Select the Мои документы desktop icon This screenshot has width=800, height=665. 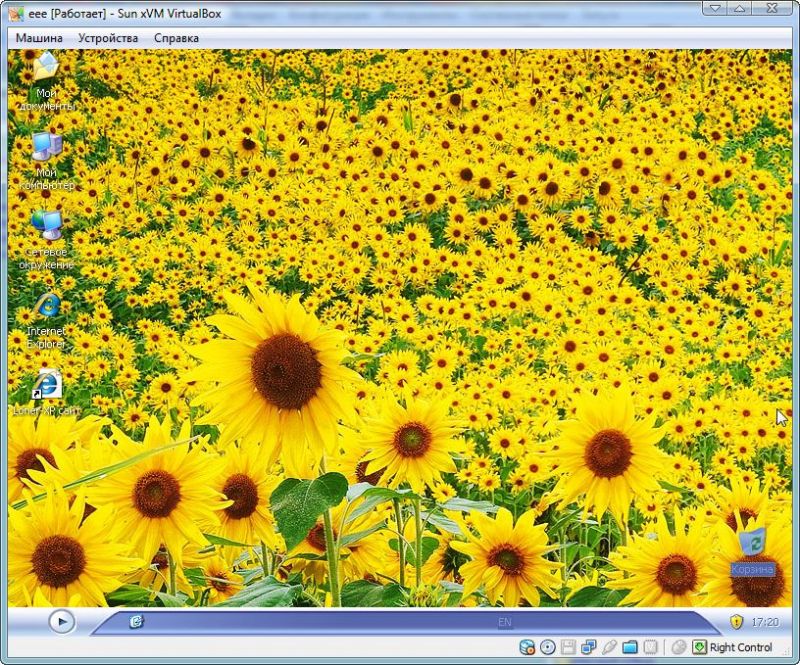tap(46, 68)
